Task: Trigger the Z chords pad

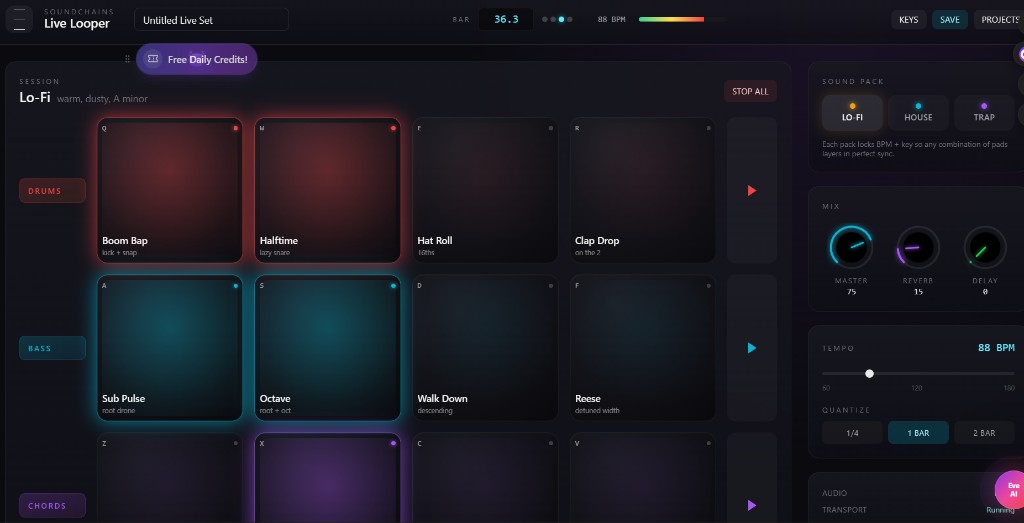Action: tap(170, 479)
